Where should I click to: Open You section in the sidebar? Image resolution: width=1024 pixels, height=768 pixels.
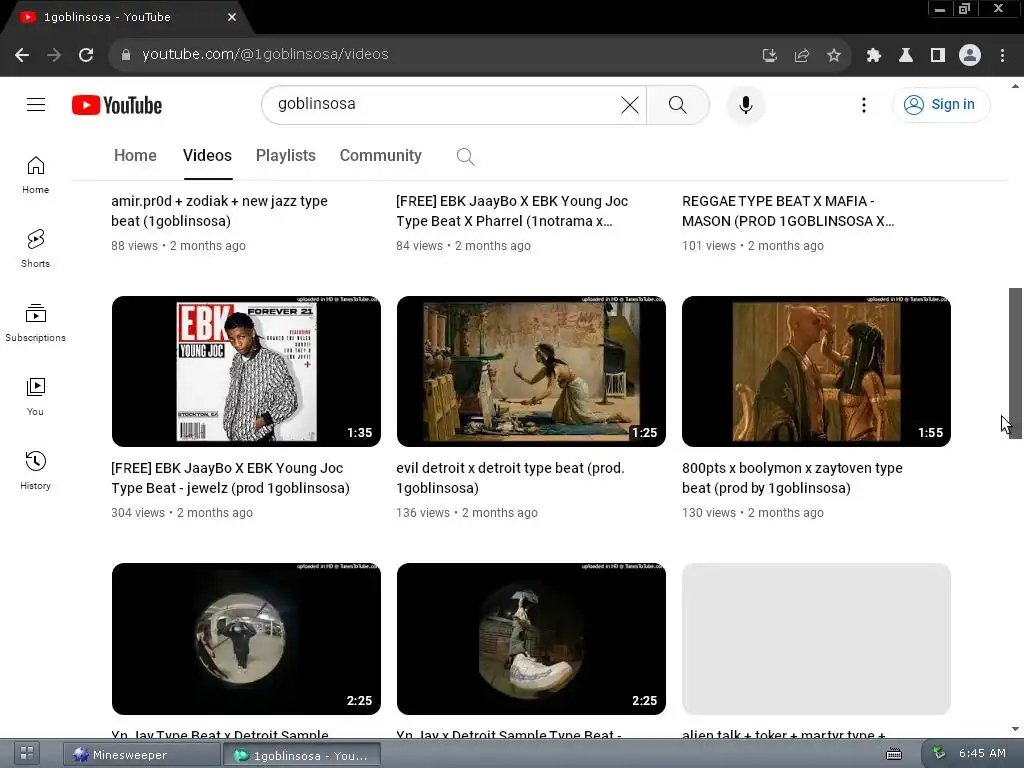pyautogui.click(x=35, y=396)
